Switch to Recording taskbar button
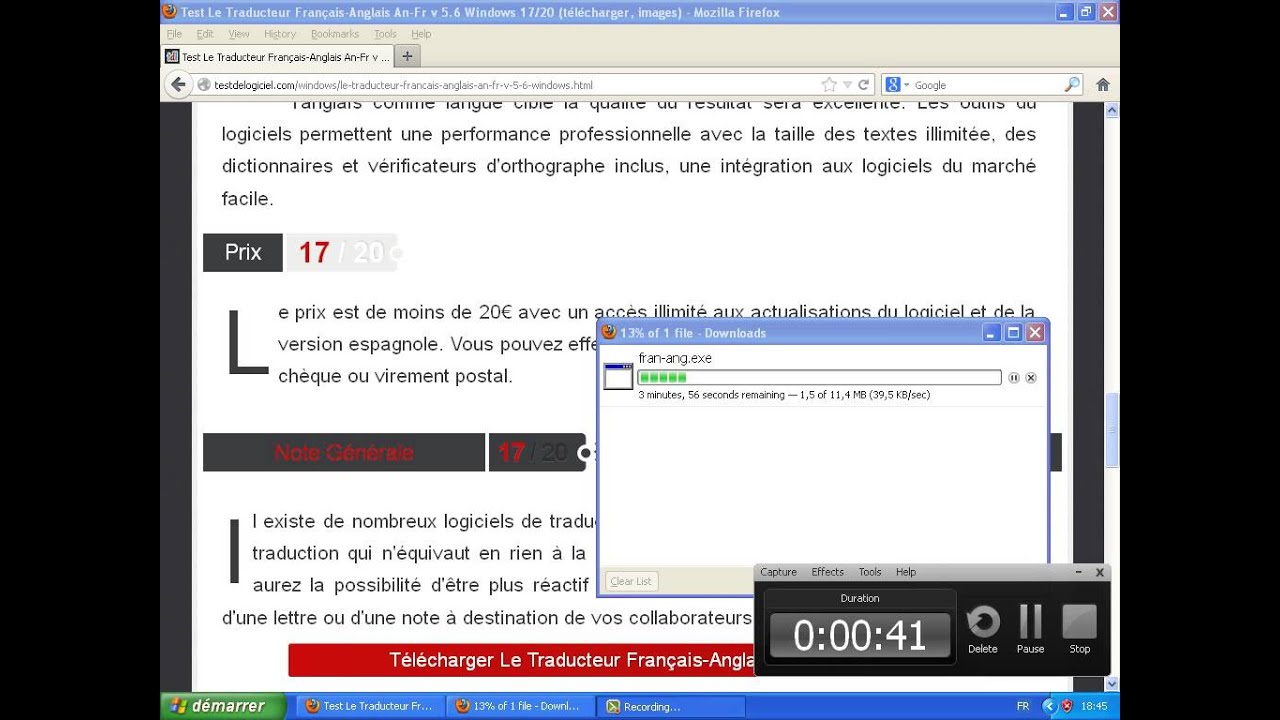1280x720 pixels. 671,706
